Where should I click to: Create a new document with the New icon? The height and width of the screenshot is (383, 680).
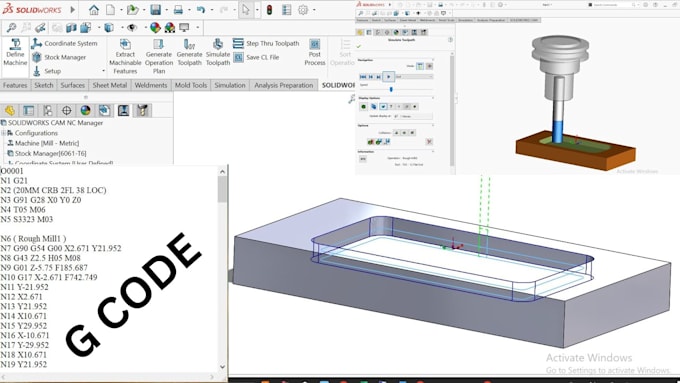tap(111, 10)
